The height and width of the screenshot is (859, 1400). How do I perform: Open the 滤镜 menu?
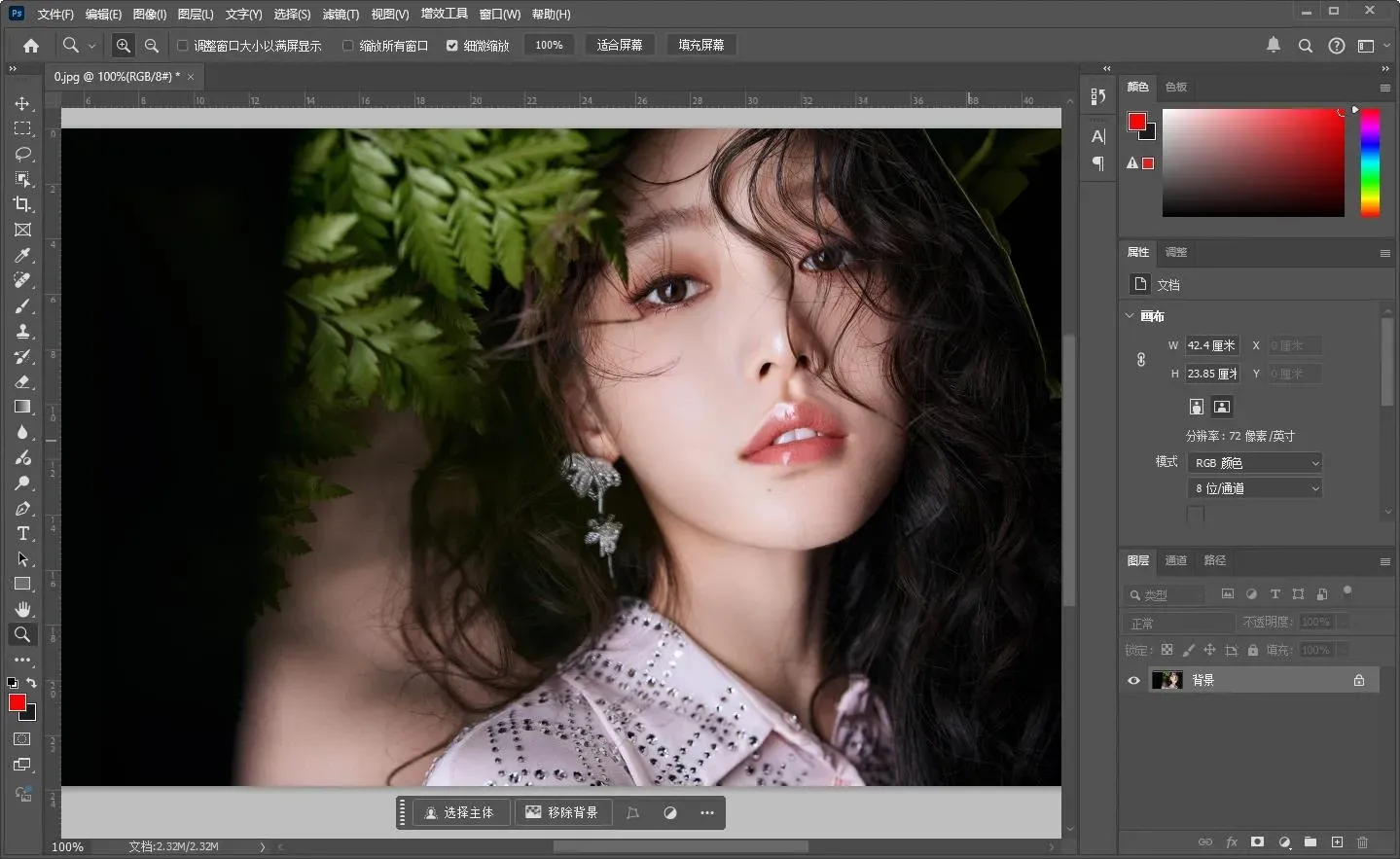coord(341,15)
